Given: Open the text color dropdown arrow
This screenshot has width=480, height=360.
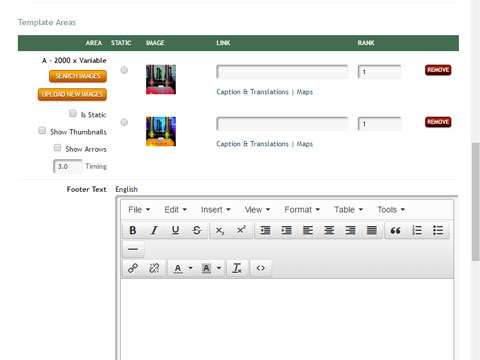Looking at the screenshot, I should click(x=191, y=268).
